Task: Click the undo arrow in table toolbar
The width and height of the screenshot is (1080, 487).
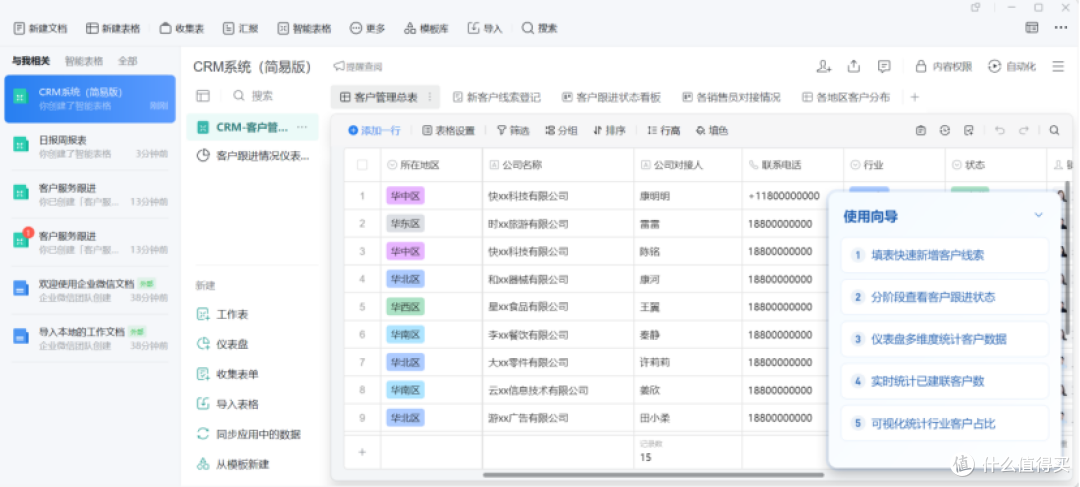Action: point(1000,130)
